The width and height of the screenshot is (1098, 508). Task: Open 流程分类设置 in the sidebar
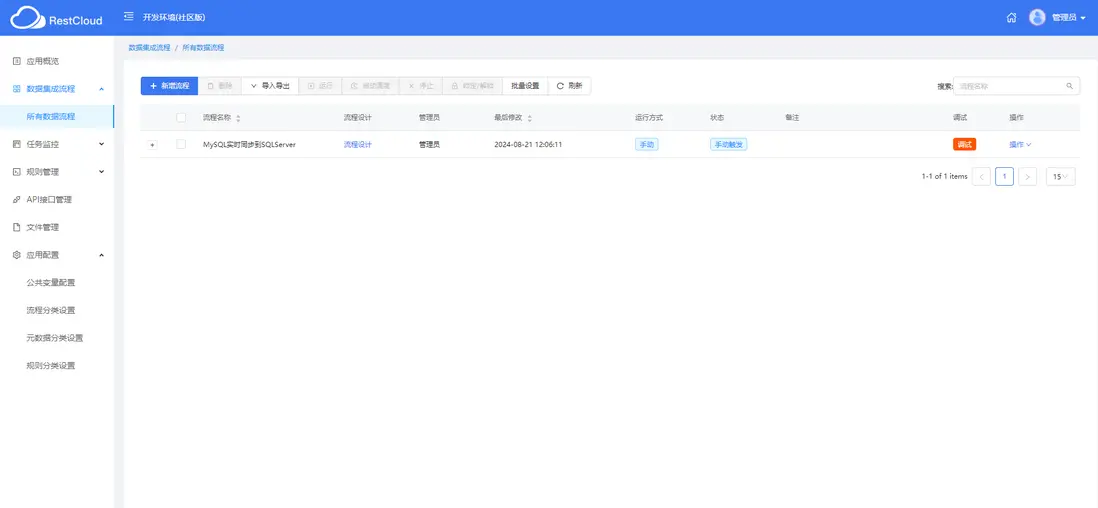click(50, 310)
